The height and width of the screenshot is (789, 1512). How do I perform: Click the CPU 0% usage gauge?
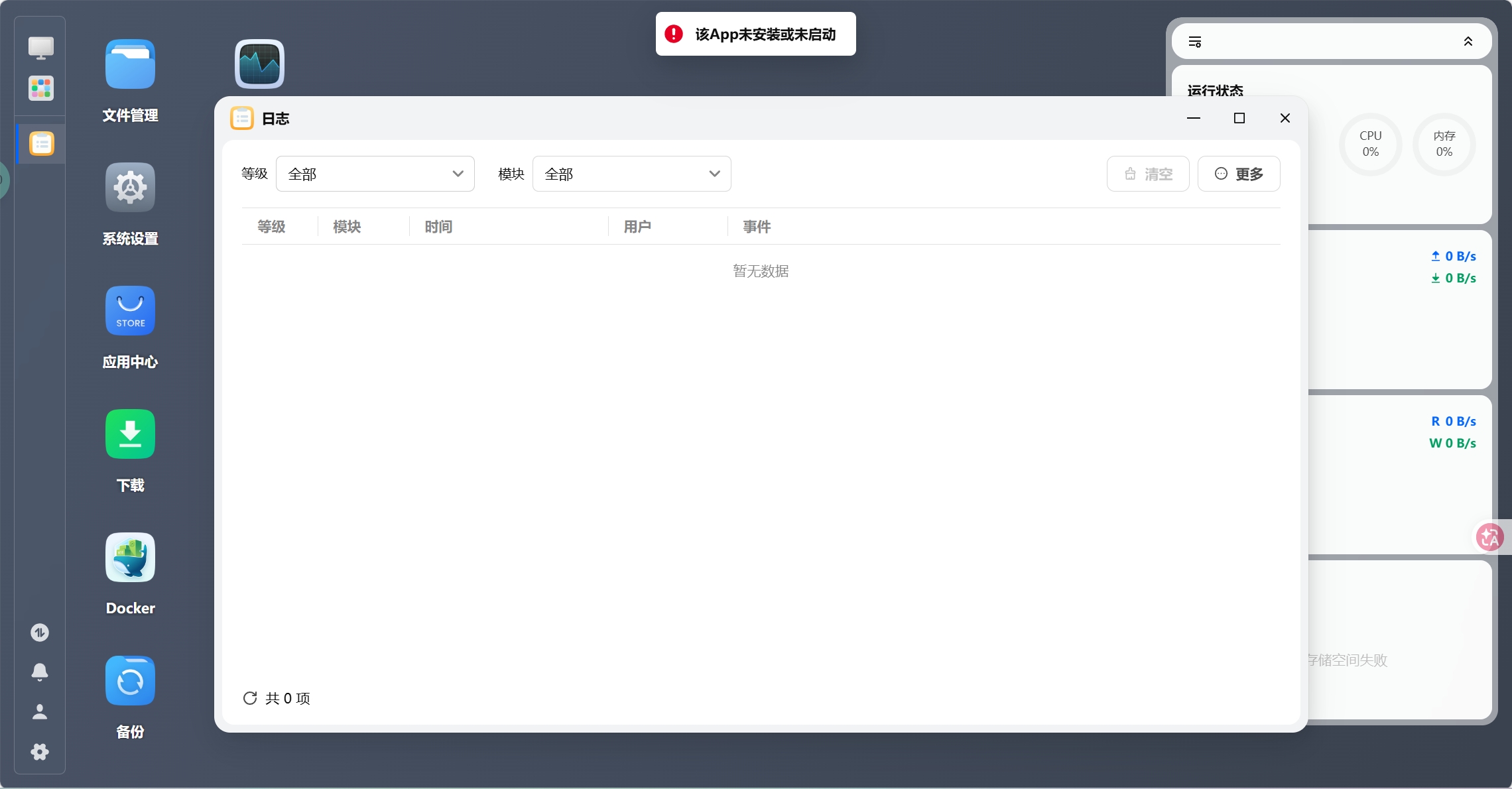click(1370, 144)
